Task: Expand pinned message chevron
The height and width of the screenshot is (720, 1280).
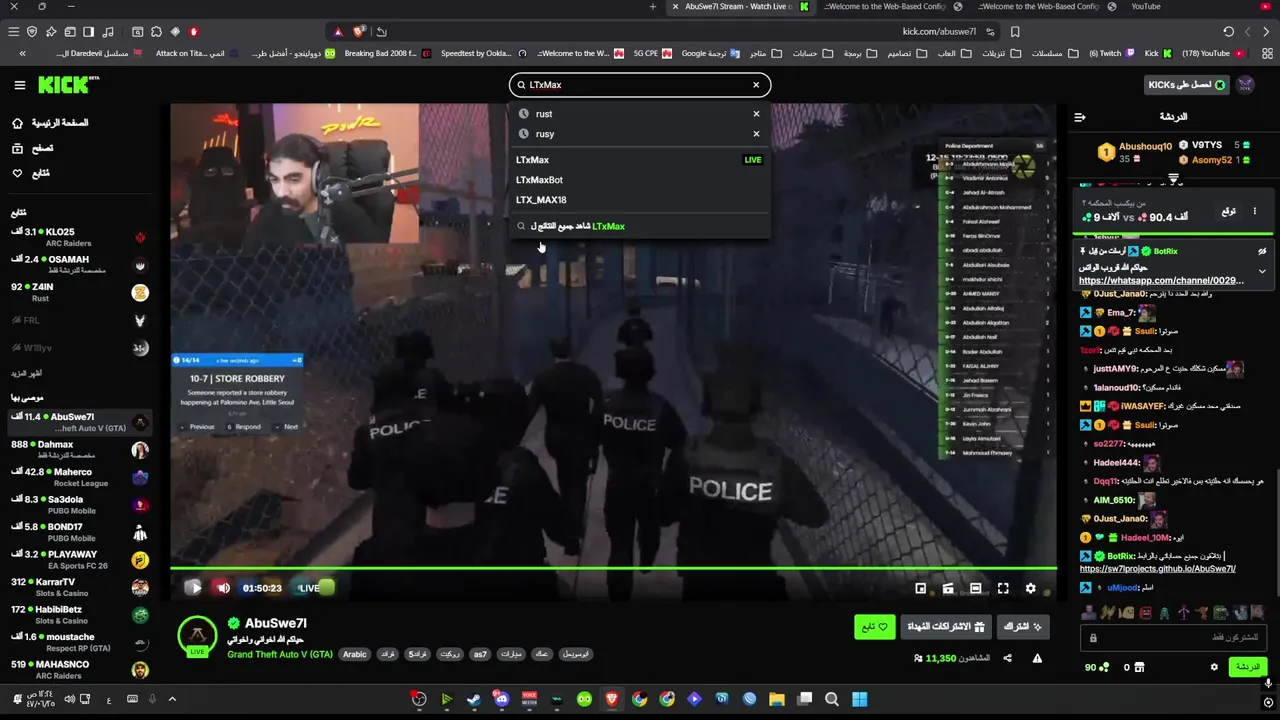Action: coord(1262,271)
